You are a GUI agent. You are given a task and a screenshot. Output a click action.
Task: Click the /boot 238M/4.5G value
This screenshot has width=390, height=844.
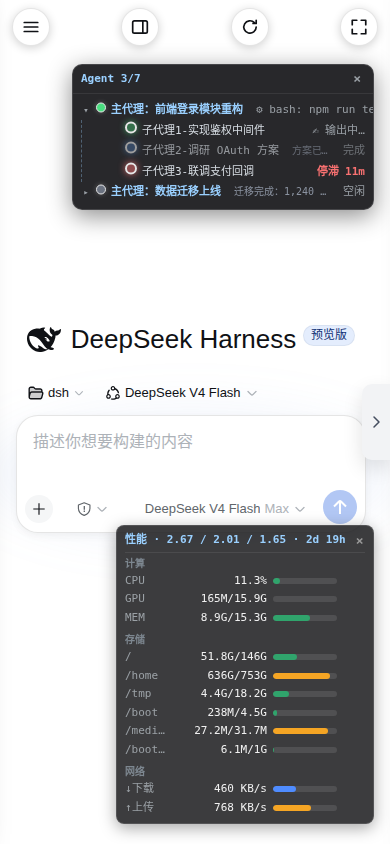237,712
